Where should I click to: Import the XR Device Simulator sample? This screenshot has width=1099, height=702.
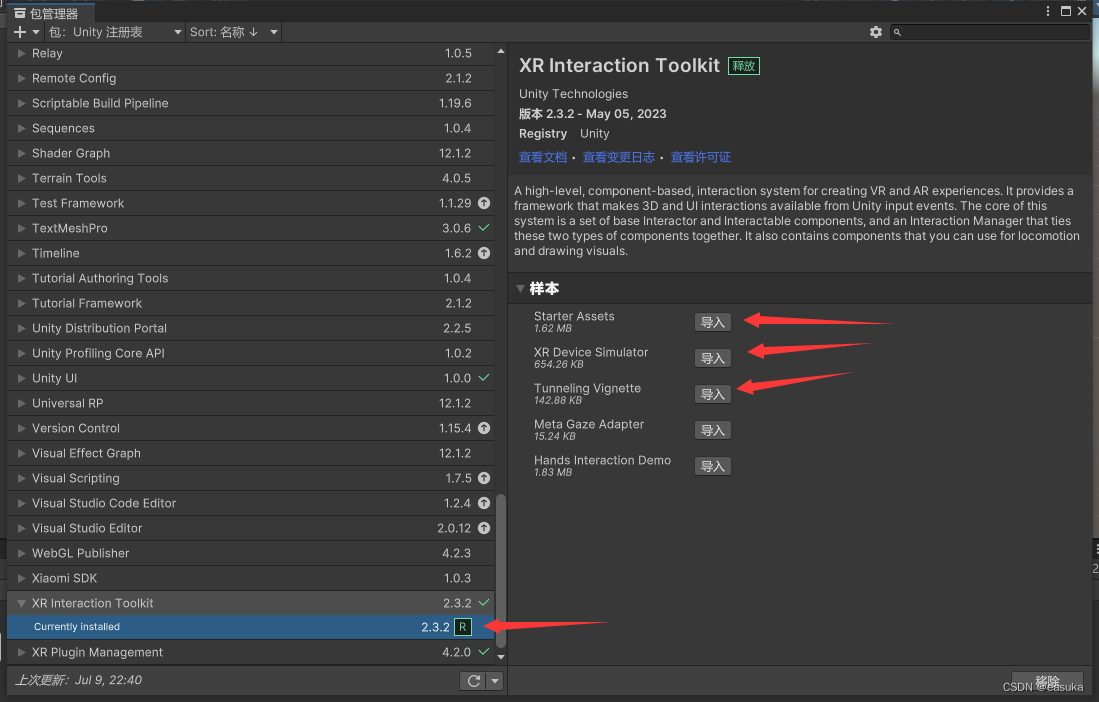(713, 358)
